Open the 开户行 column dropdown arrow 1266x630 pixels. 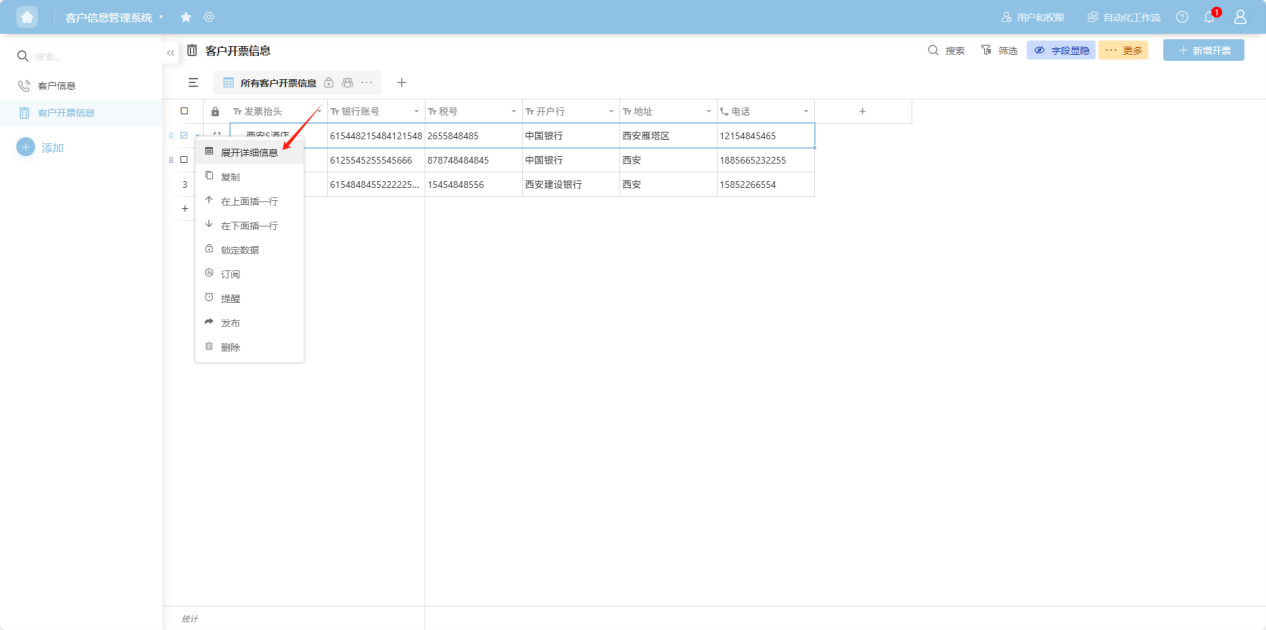pyautogui.click(x=611, y=111)
